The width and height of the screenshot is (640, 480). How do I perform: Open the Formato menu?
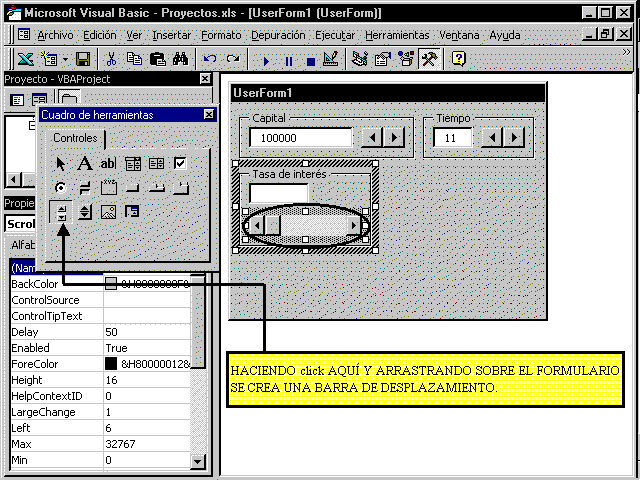[x=221, y=36]
